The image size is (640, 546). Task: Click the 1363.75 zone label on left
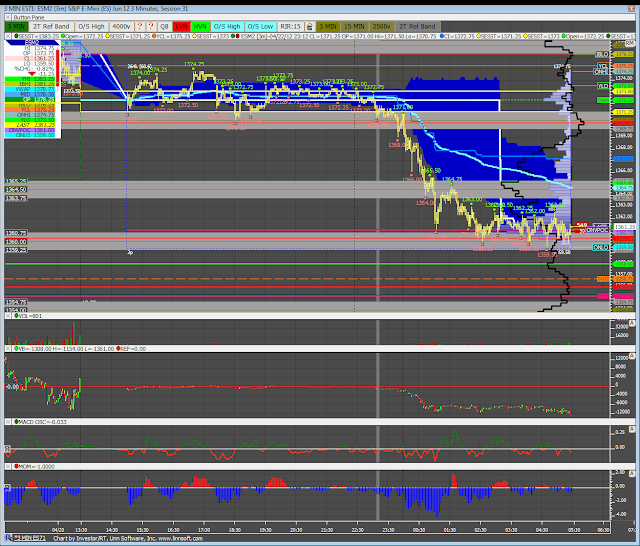[16, 198]
